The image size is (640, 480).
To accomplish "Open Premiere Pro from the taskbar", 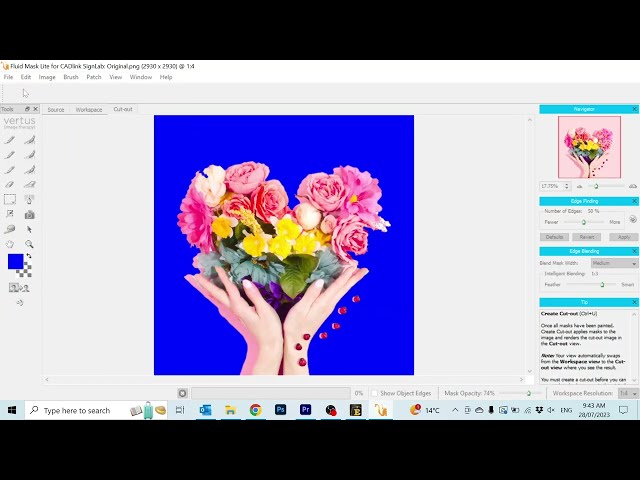I will click(x=305, y=410).
